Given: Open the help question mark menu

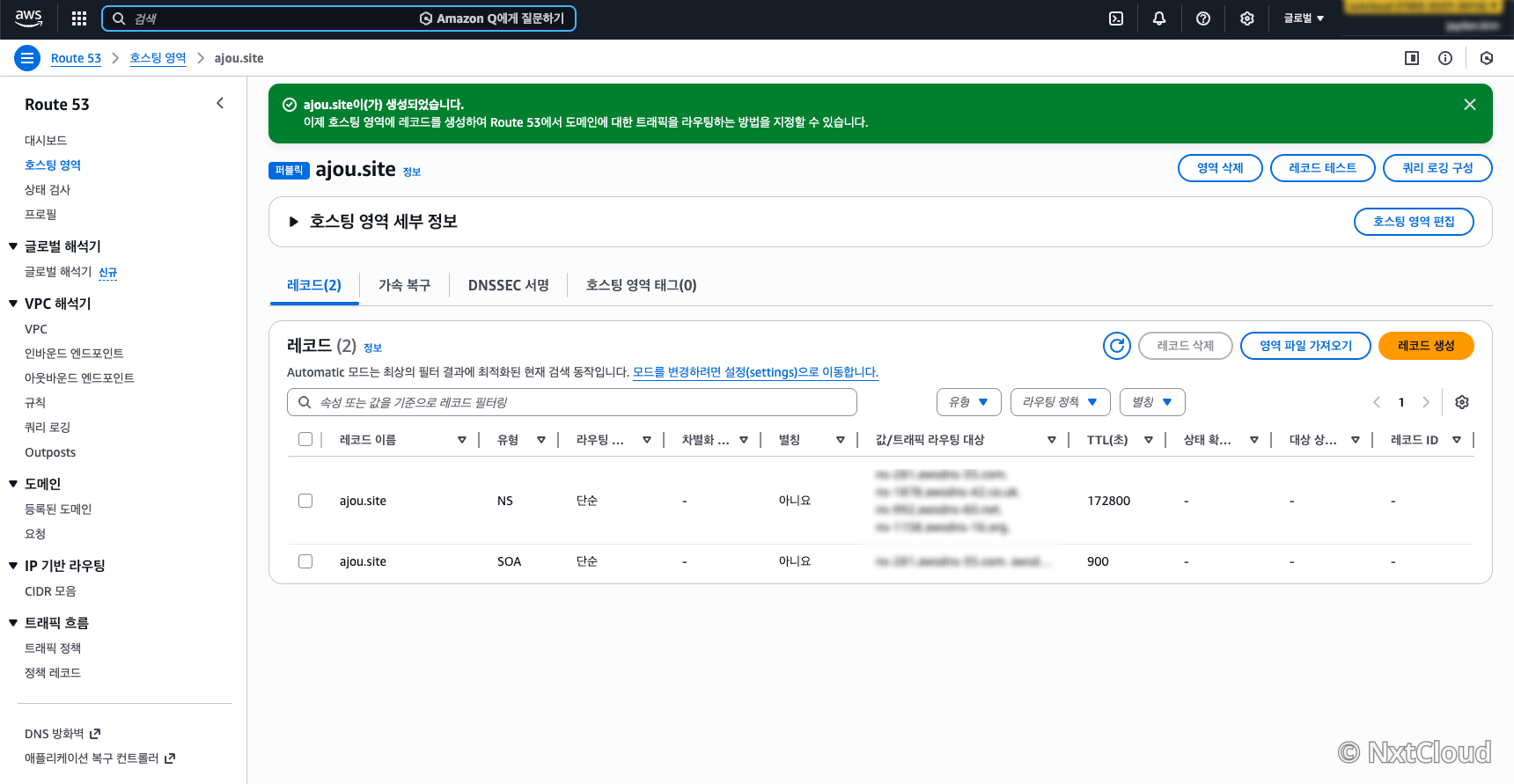Looking at the screenshot, I should click(x=1203, y=18).
